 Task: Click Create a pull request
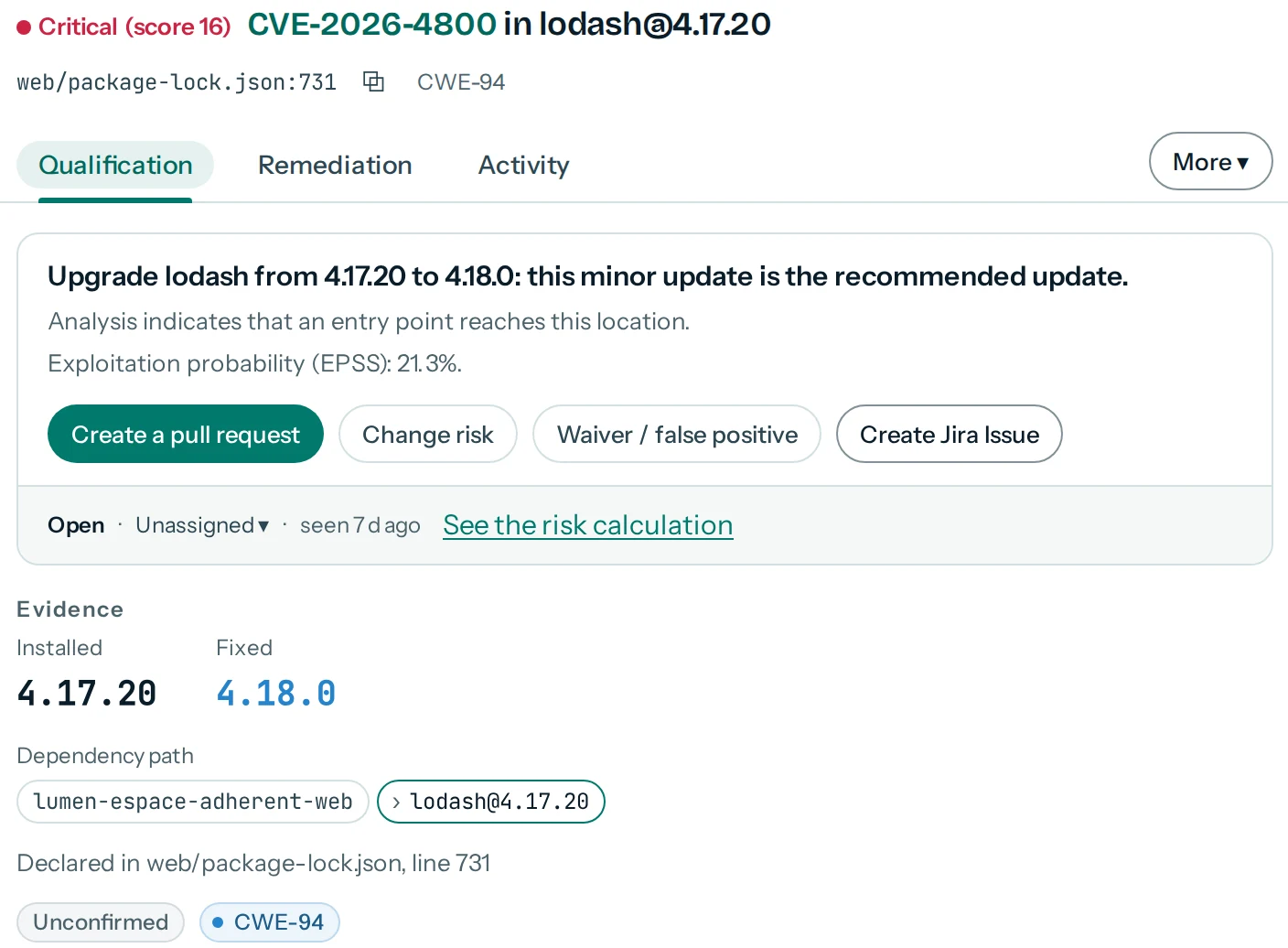click(186, 434)
